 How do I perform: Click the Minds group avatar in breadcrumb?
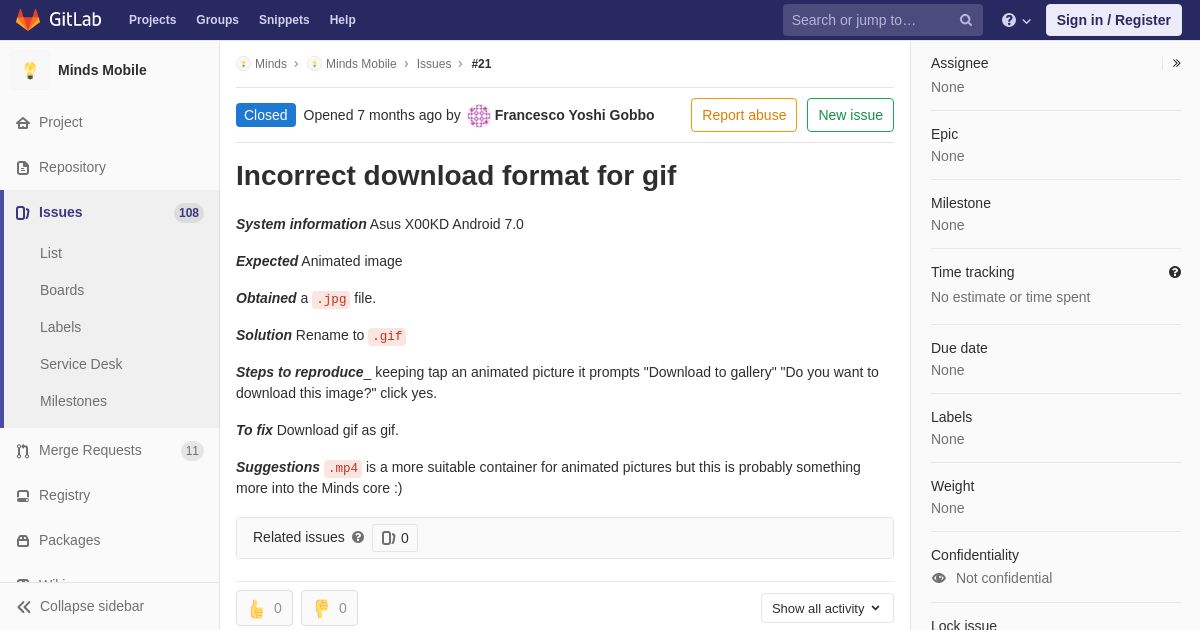pos(243,64)
